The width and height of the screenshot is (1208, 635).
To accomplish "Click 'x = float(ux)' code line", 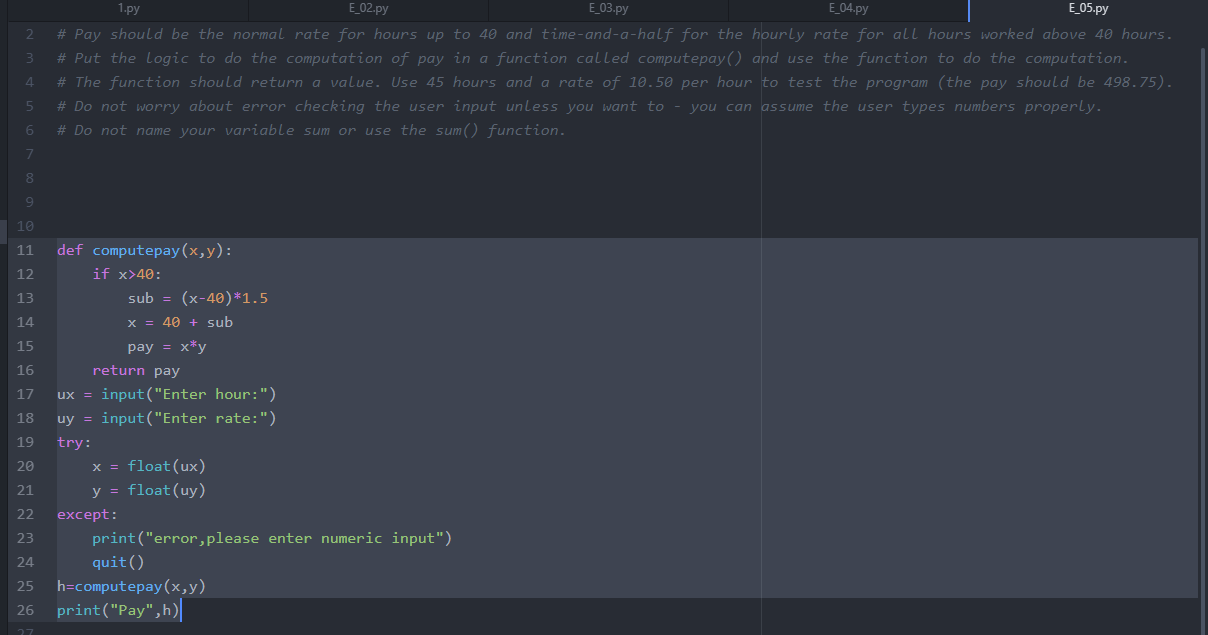I will click(149, 466).
